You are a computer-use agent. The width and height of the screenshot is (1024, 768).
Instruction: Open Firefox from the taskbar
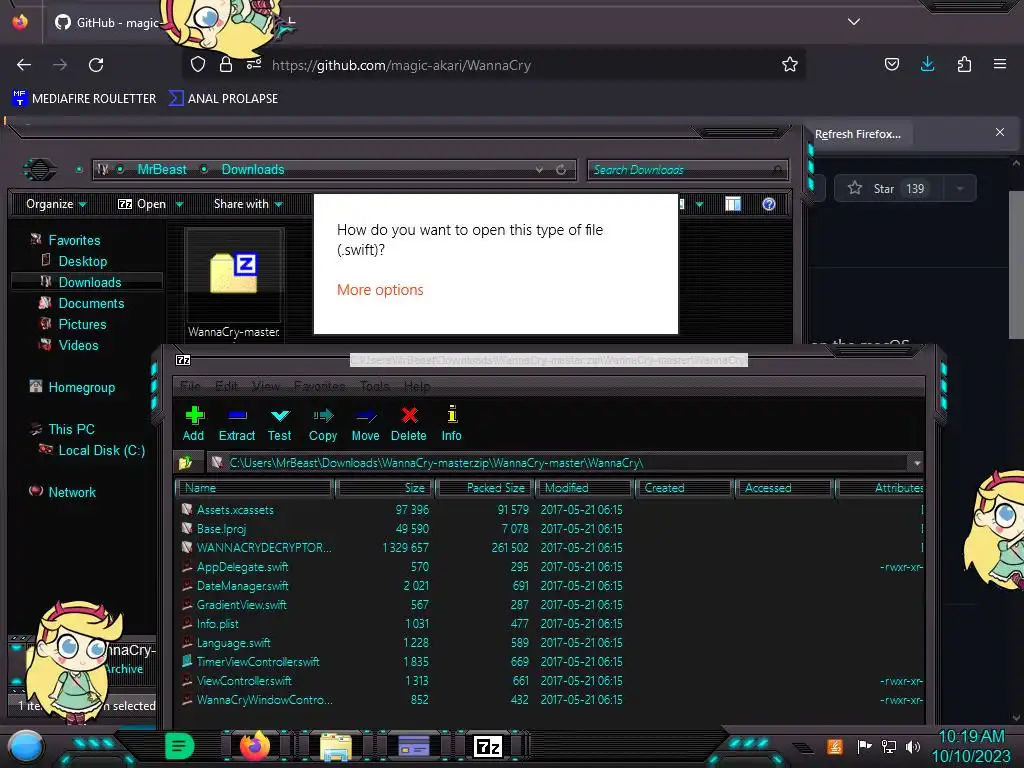click(255, 746)
